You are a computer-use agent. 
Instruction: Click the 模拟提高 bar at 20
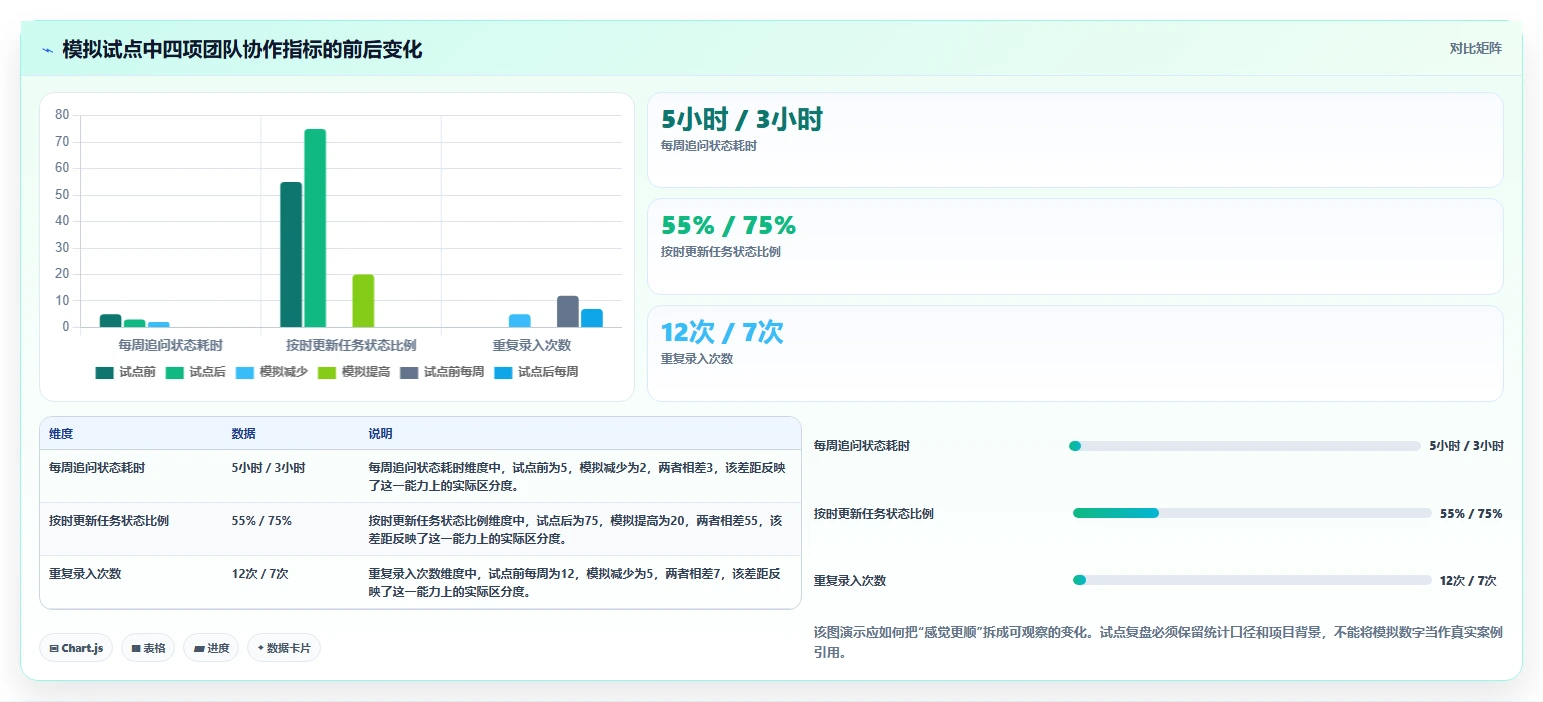pos(363,301)
